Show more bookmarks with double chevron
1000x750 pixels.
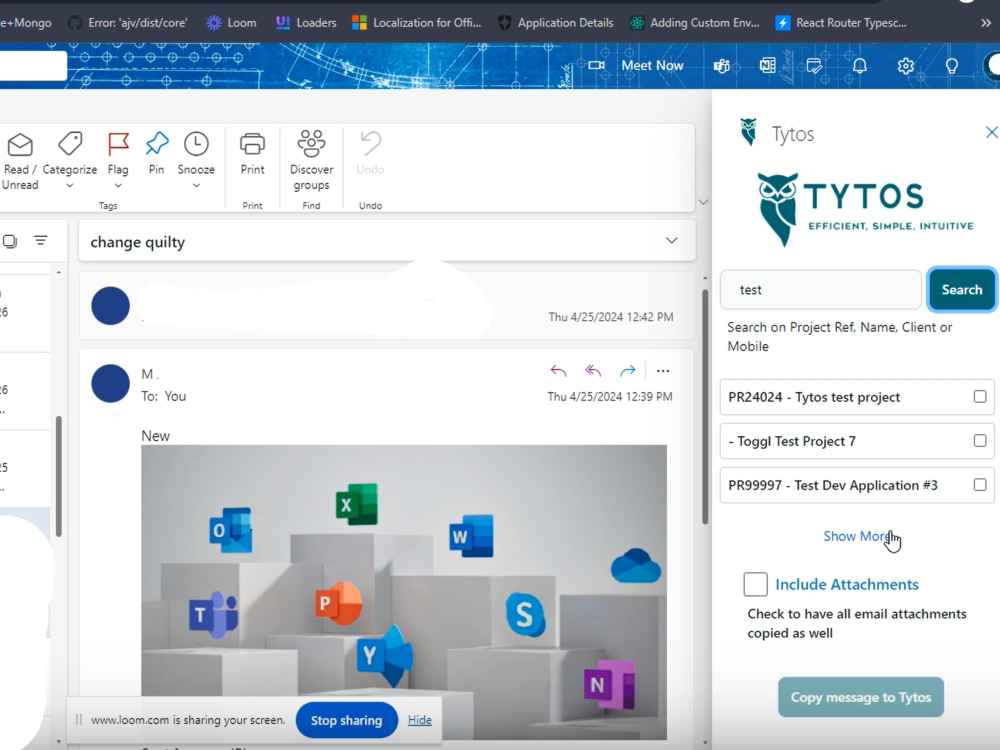point(985,23)
